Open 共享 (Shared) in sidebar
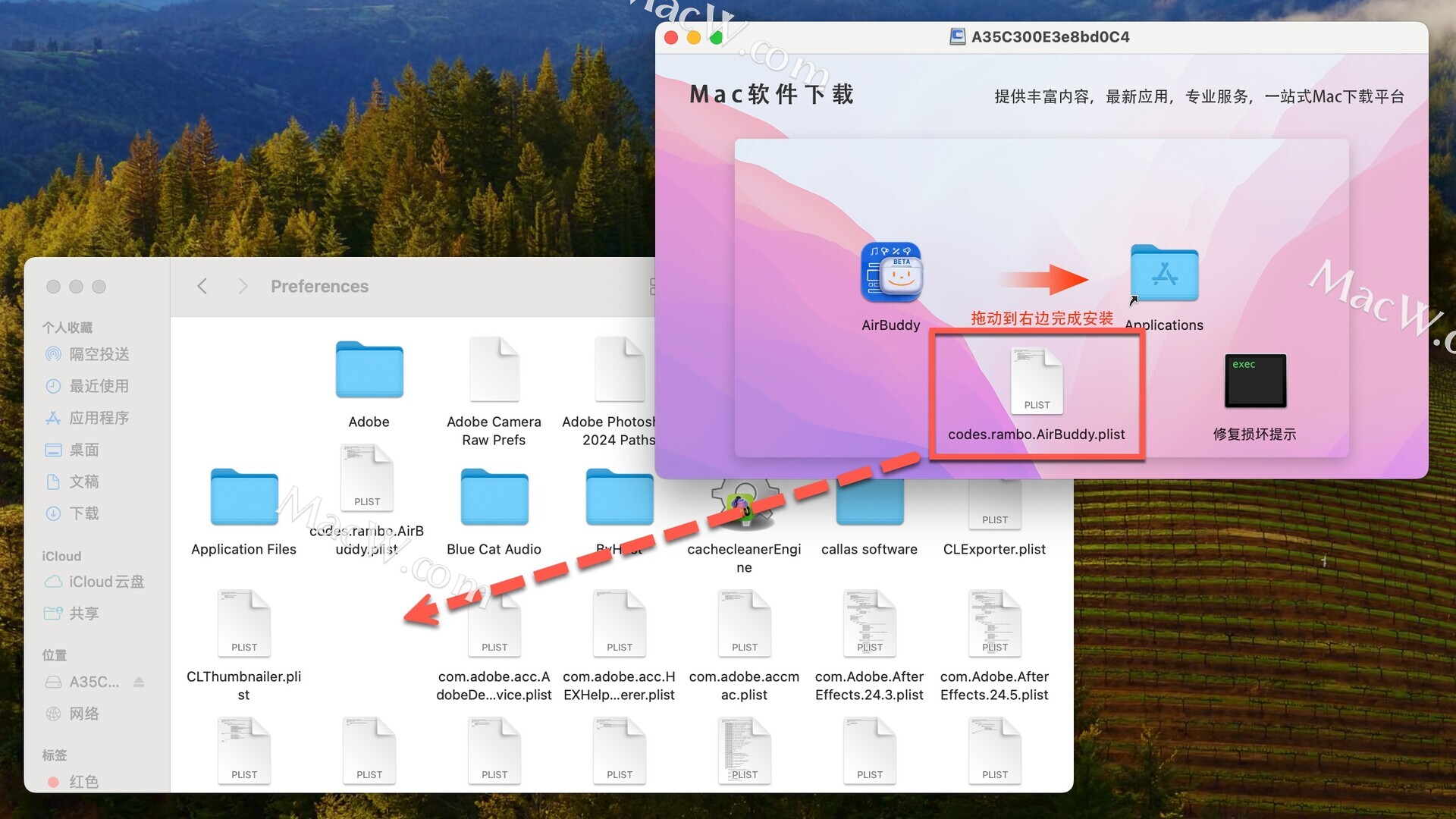Viewport: 1456px width, 819px height. pos(73,613)
